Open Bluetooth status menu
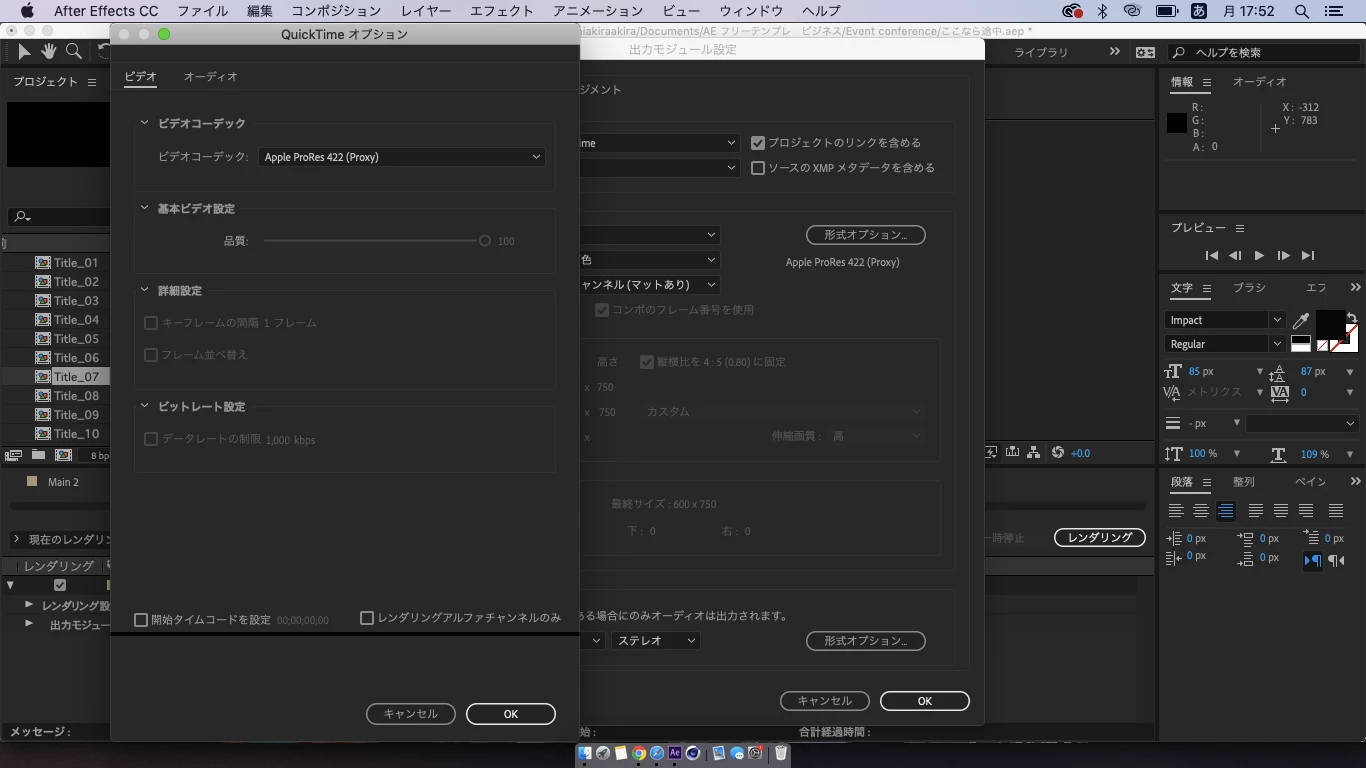 click(x=1103, y=11)
